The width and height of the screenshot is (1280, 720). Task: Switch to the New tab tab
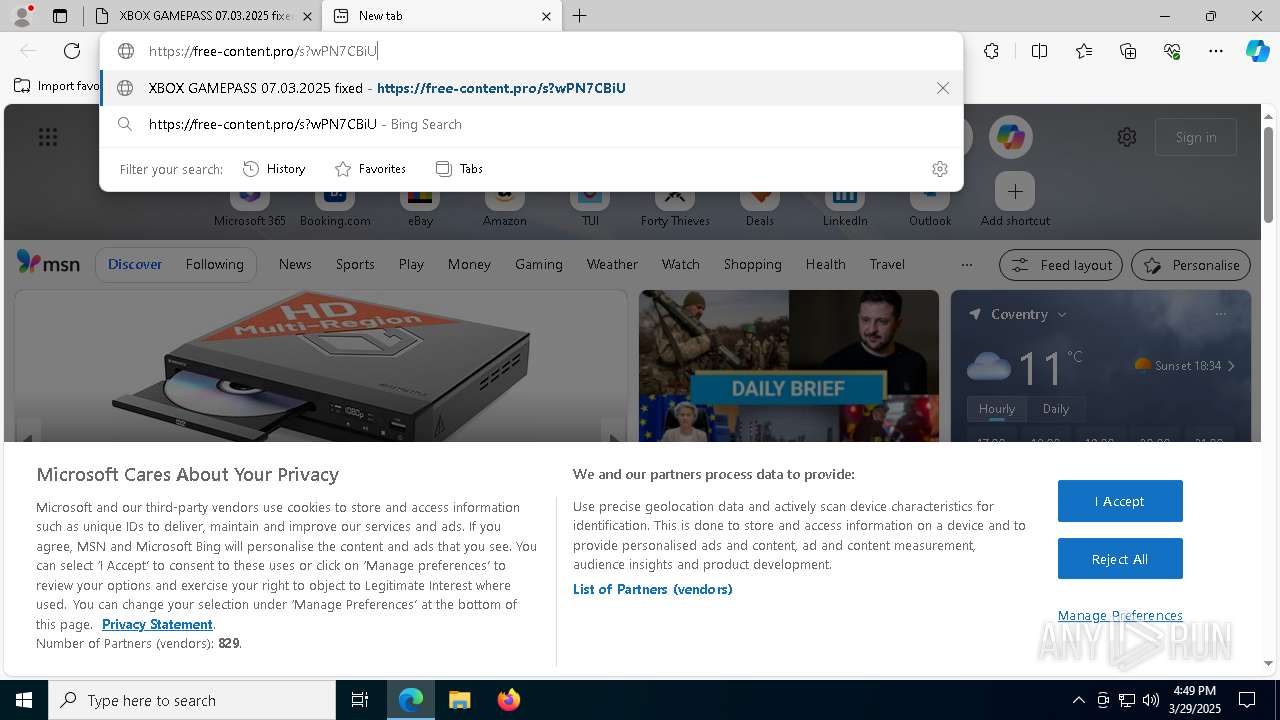pyautogui.click(x=440, y=16)
